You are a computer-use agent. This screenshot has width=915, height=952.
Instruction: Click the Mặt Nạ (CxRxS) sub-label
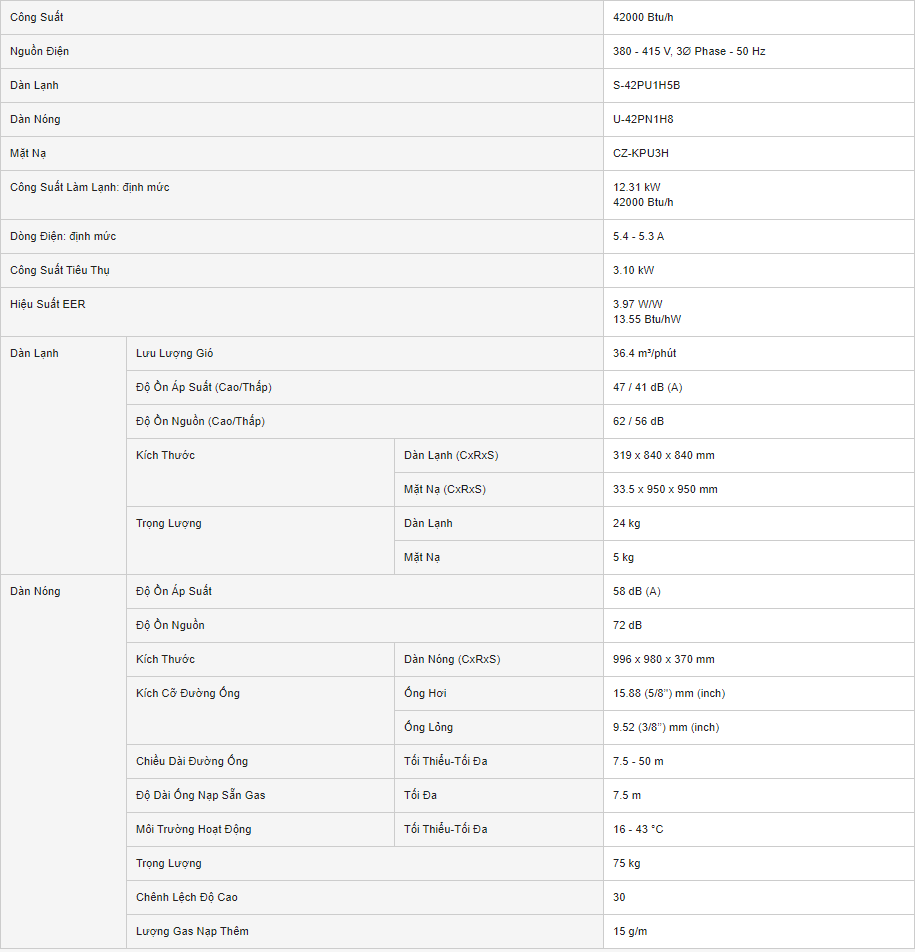445,489
